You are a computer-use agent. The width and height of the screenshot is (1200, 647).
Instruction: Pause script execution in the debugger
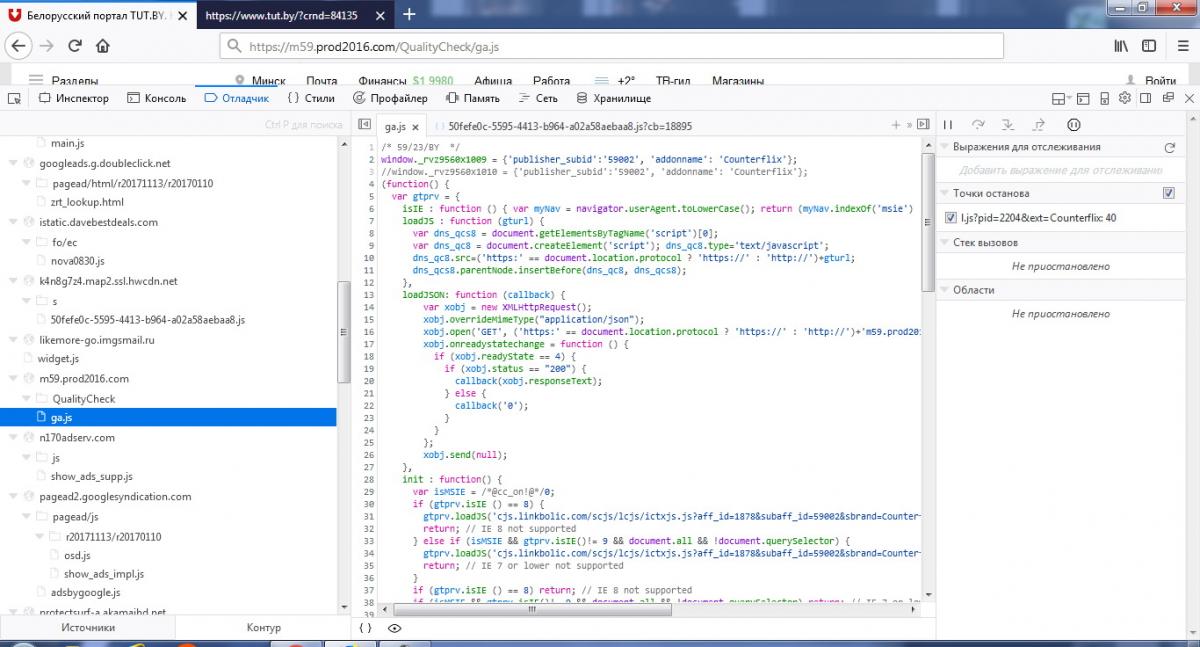coord(948,125)
